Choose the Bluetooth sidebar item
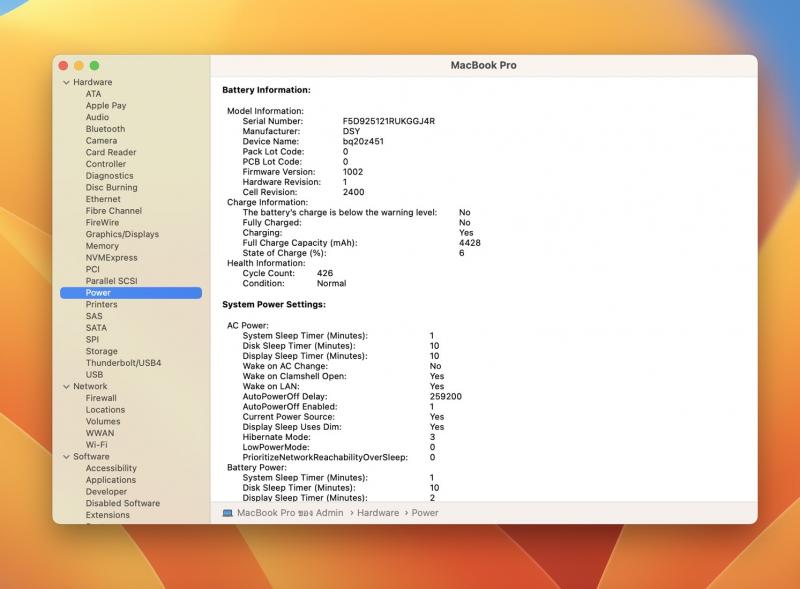Screen dimensions: 800x589 105,129
